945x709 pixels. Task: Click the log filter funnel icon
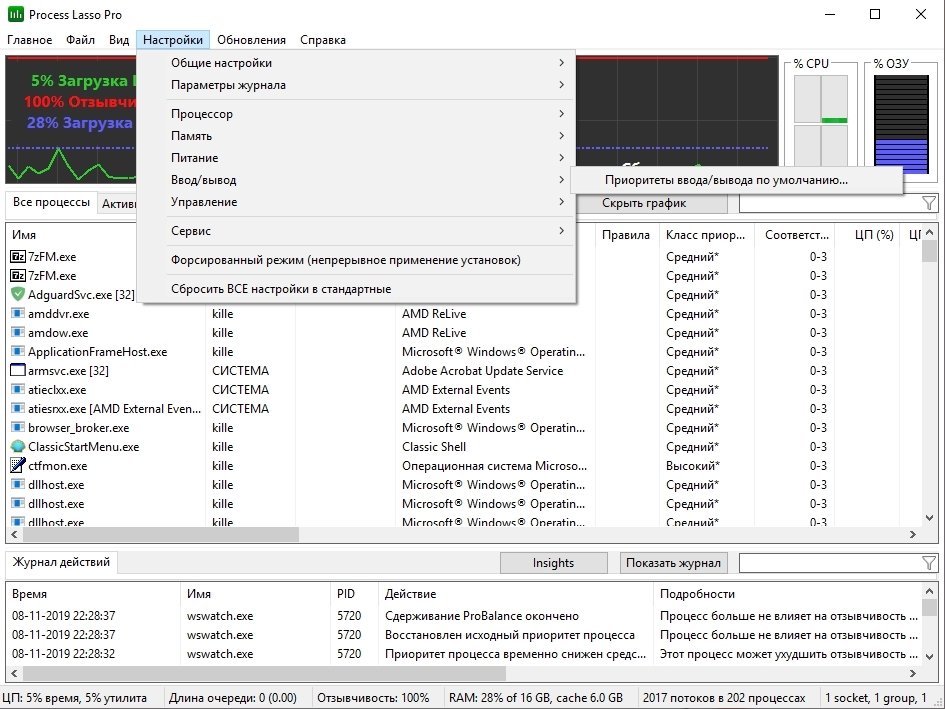tap(929, 563)
